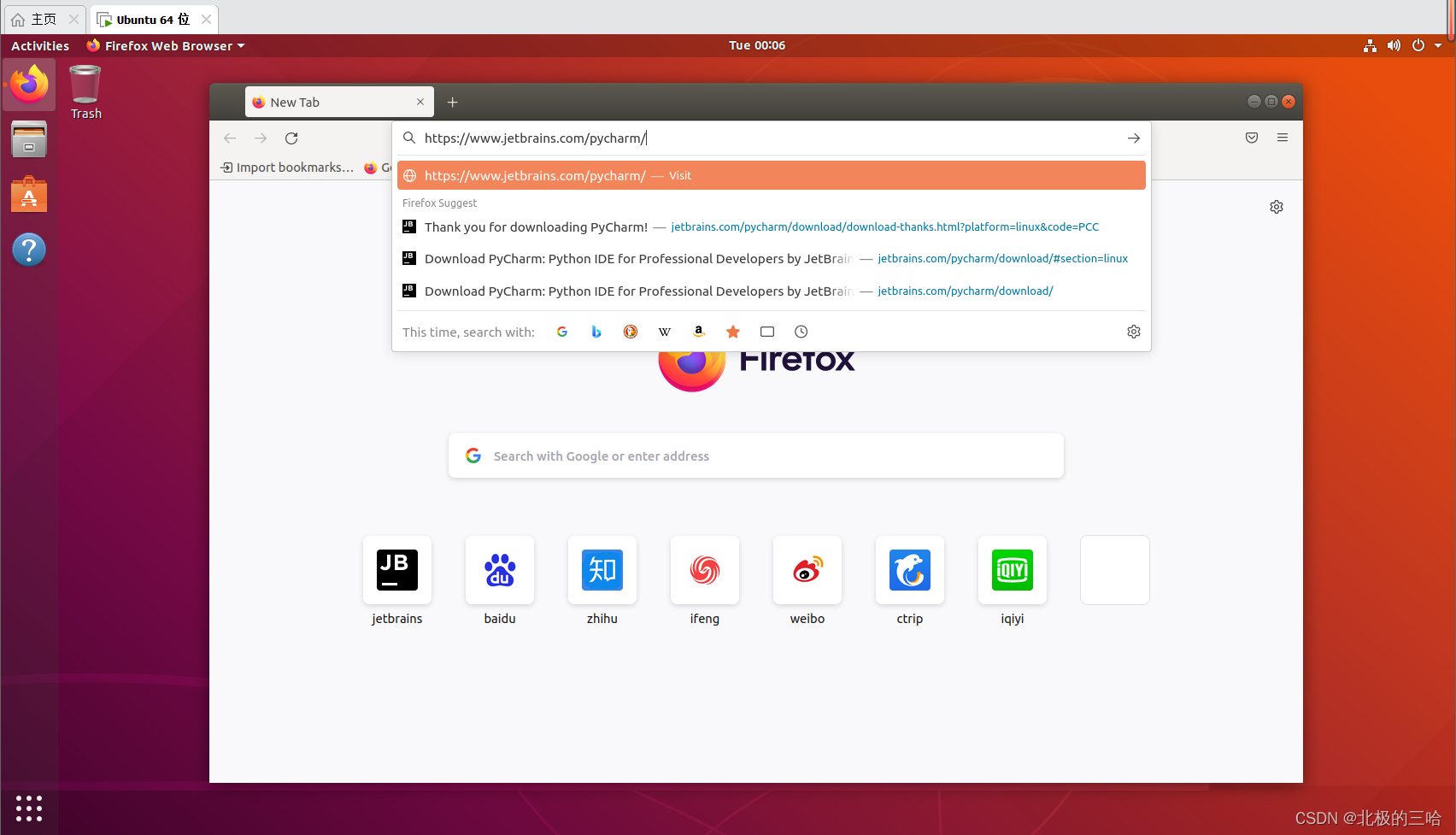Screen dimensions: 1456x835
Task: Close the 主页 VMware tab
Action: pyautogui.click(x=73, y=19)
